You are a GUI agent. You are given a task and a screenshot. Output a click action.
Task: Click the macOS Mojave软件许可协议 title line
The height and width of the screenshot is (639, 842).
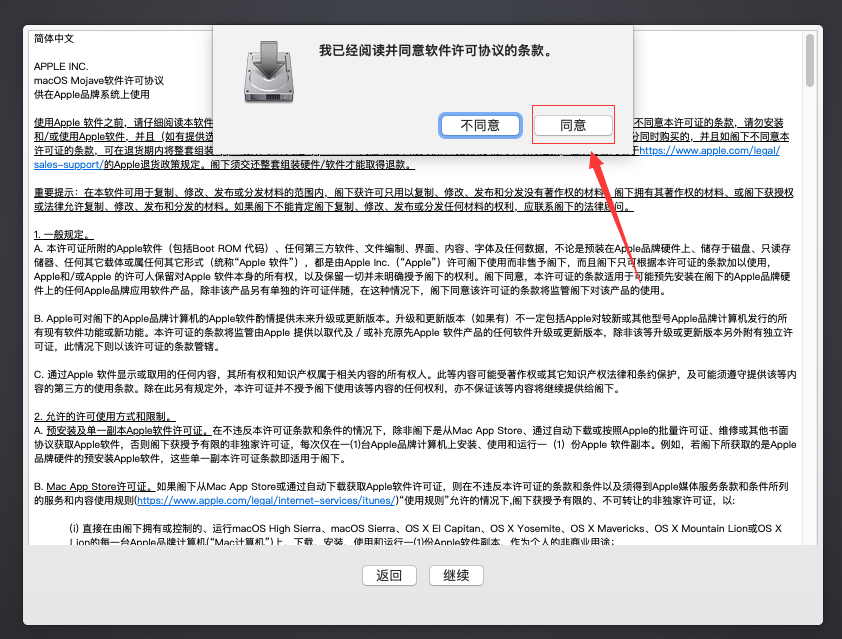(x=99, y=80)
